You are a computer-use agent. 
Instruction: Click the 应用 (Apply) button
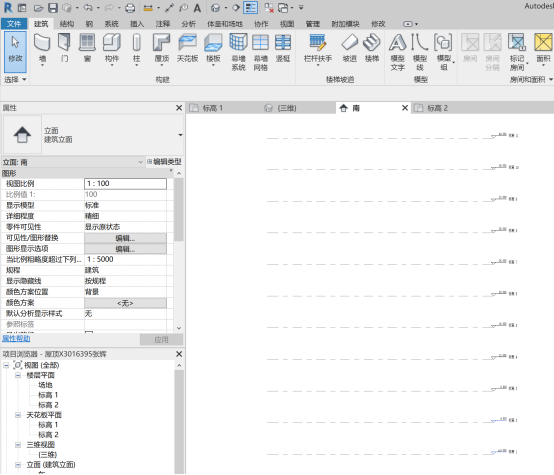(x=161, y=340)
